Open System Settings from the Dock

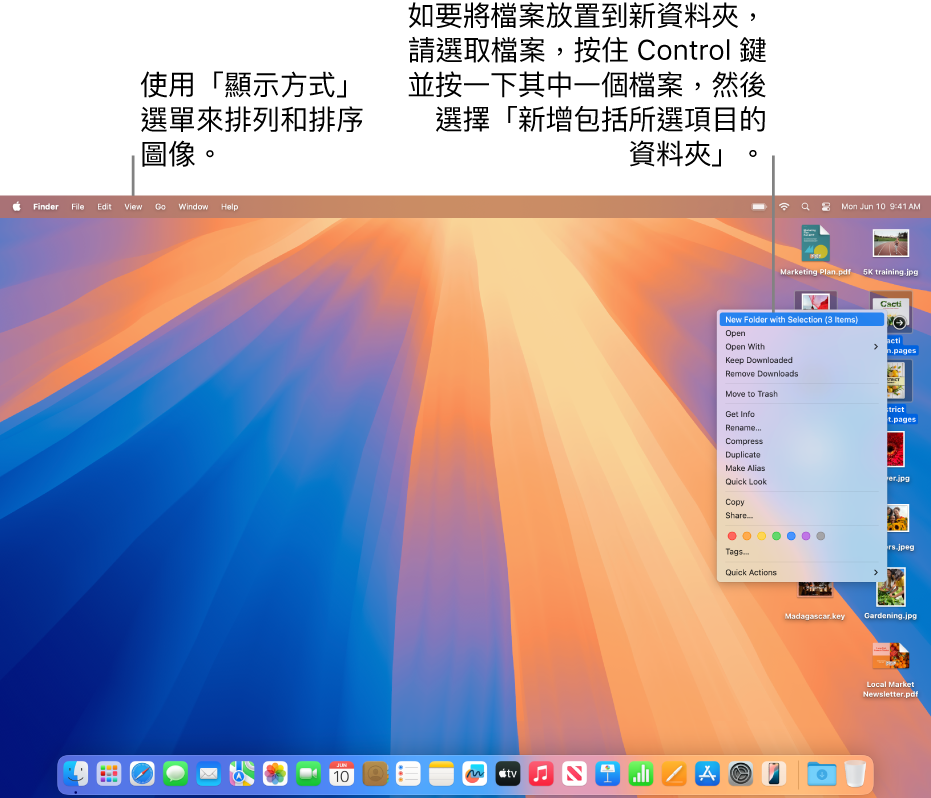pyautogui.click(x=741, y=774)
